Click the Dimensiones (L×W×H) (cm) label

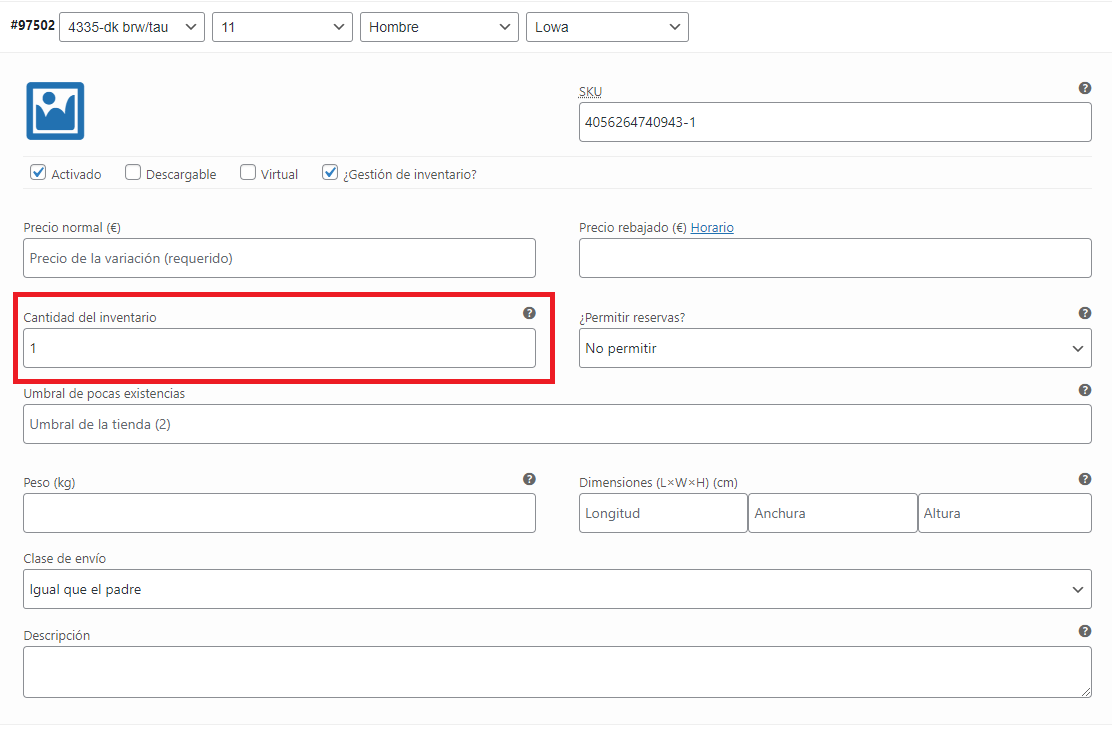pyautogui.click(x=658, y=482)
